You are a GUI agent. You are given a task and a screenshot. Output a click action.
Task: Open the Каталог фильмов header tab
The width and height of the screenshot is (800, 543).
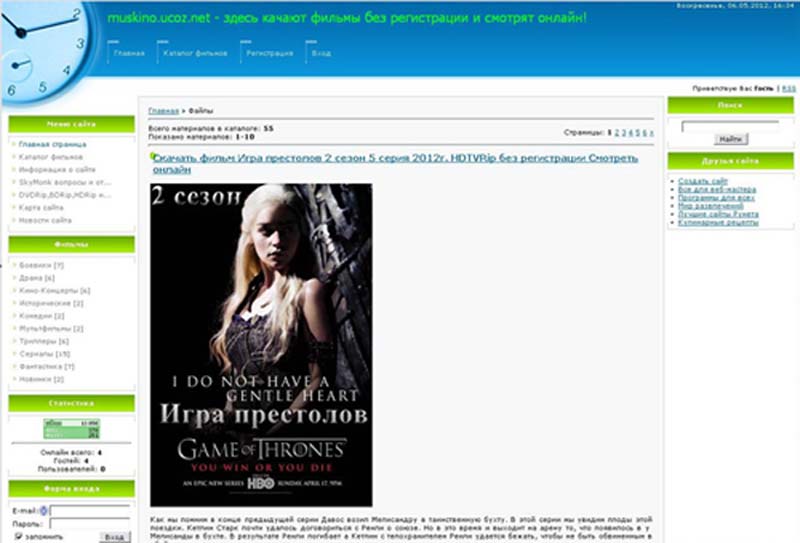(195, 53)
